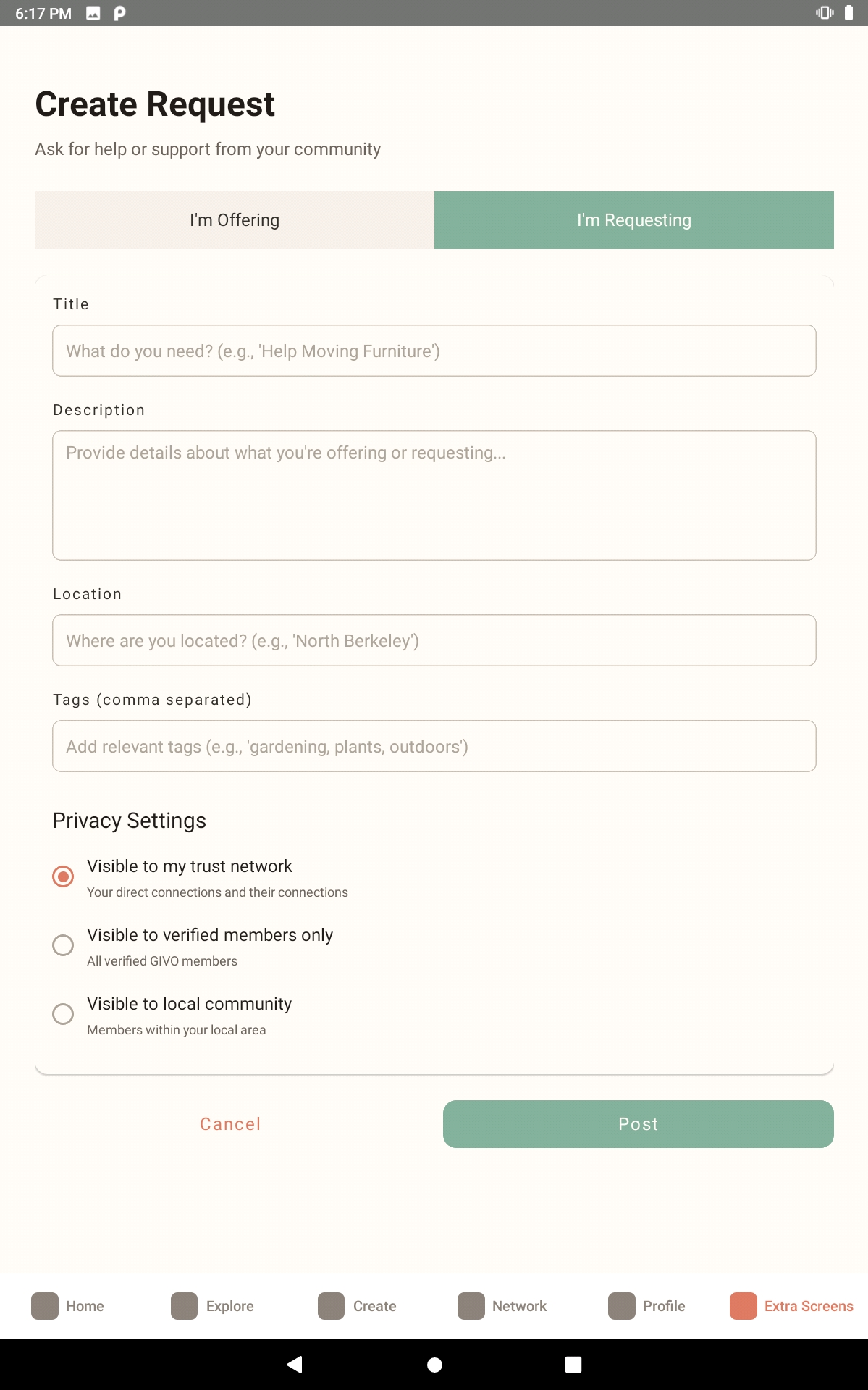The height and width of the screenshot is (1390, 868).
Task: Click the Tags input field
Action: [434, 746]
